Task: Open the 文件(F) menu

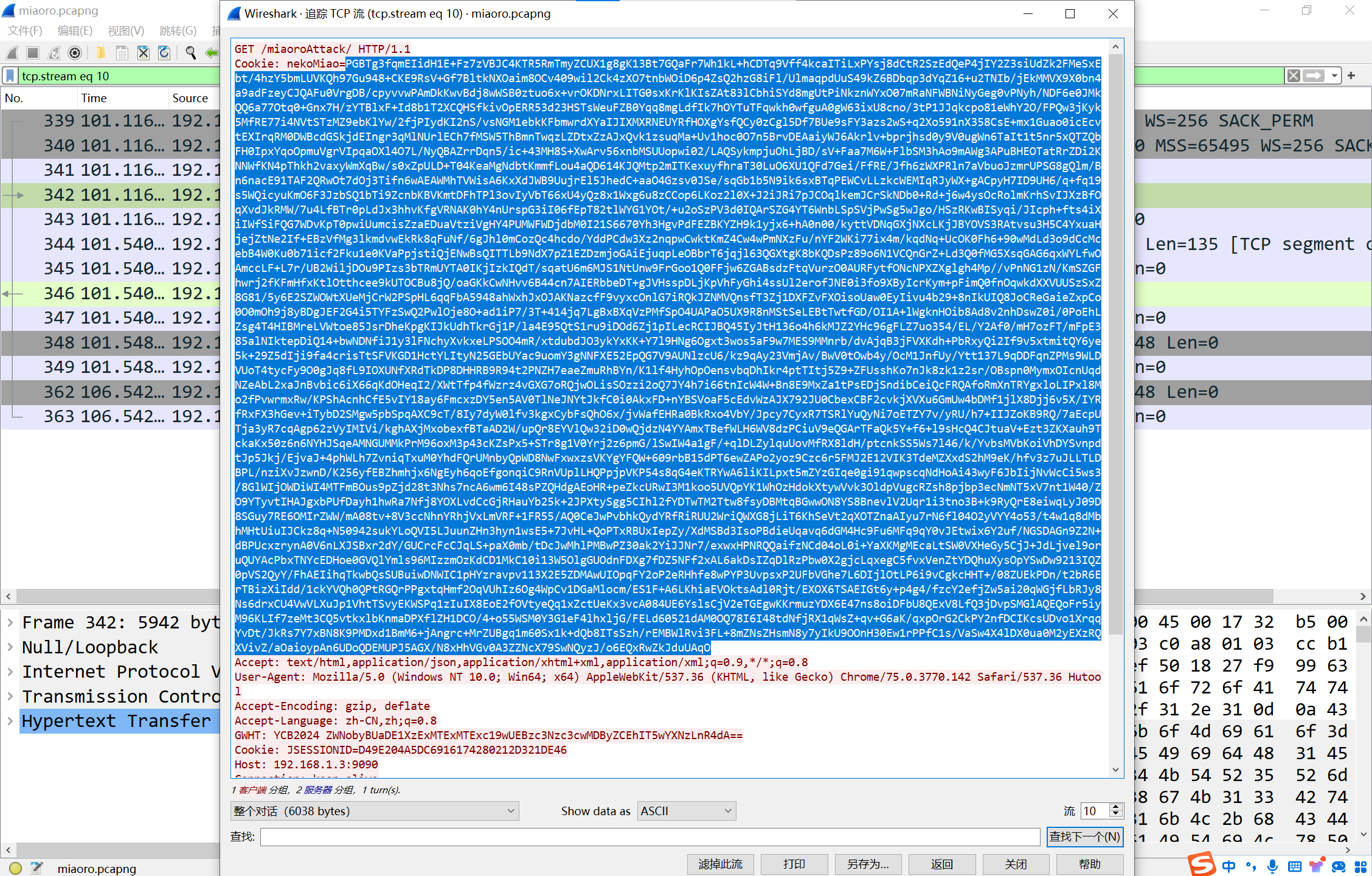Action: point(24,30)
